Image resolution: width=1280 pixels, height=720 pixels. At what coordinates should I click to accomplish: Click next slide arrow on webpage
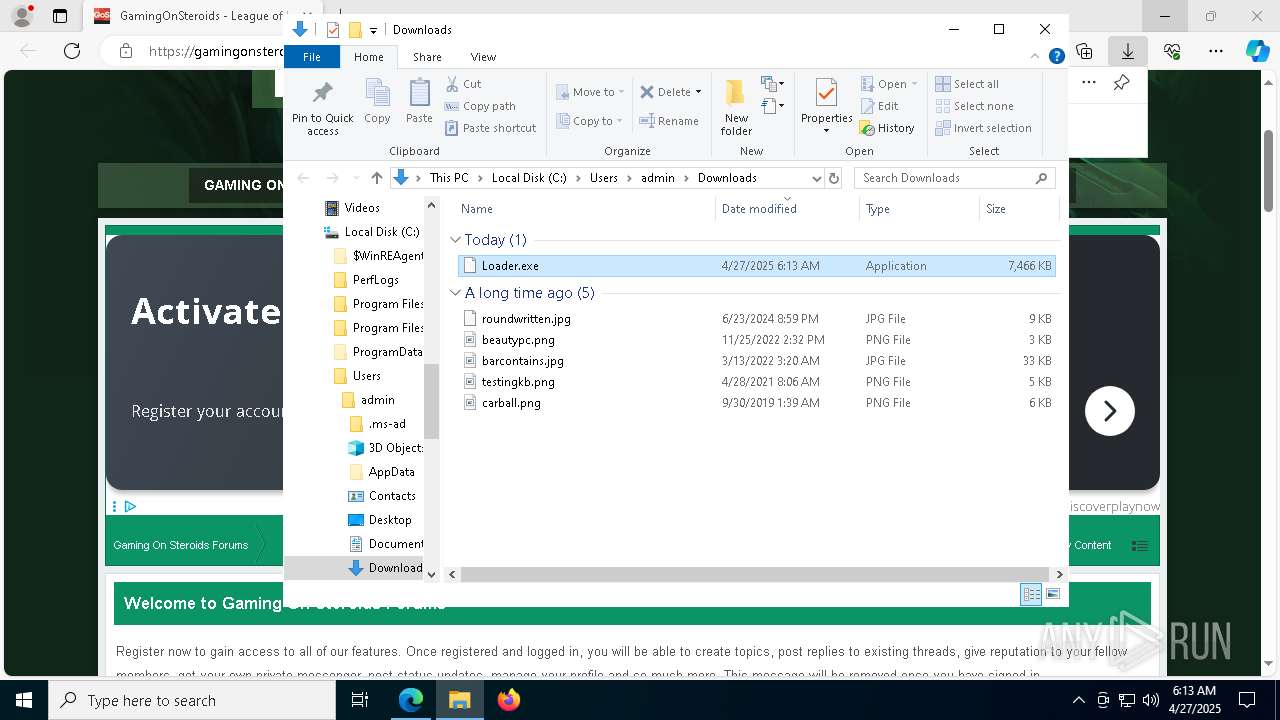click(1109, 411)
